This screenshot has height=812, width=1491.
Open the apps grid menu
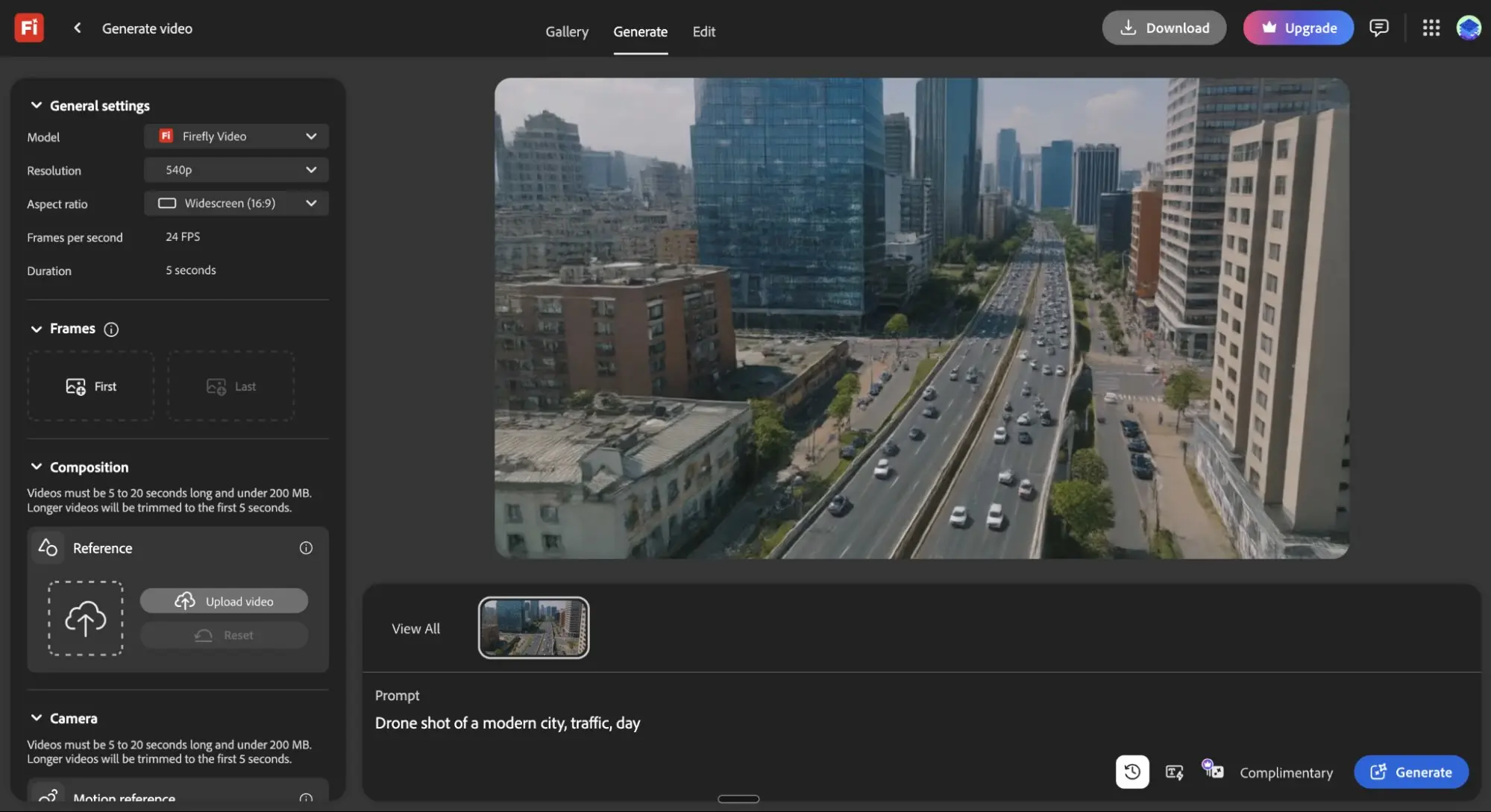point(1431,28)
